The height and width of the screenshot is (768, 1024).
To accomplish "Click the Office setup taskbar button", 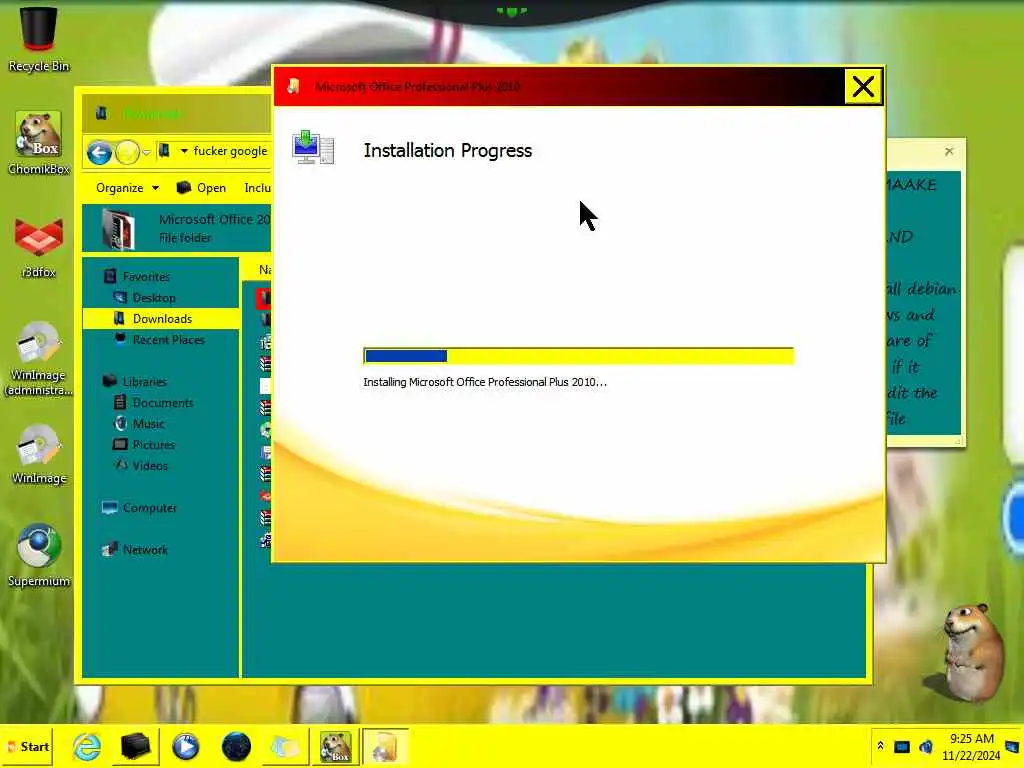I will tap(385, 746).
